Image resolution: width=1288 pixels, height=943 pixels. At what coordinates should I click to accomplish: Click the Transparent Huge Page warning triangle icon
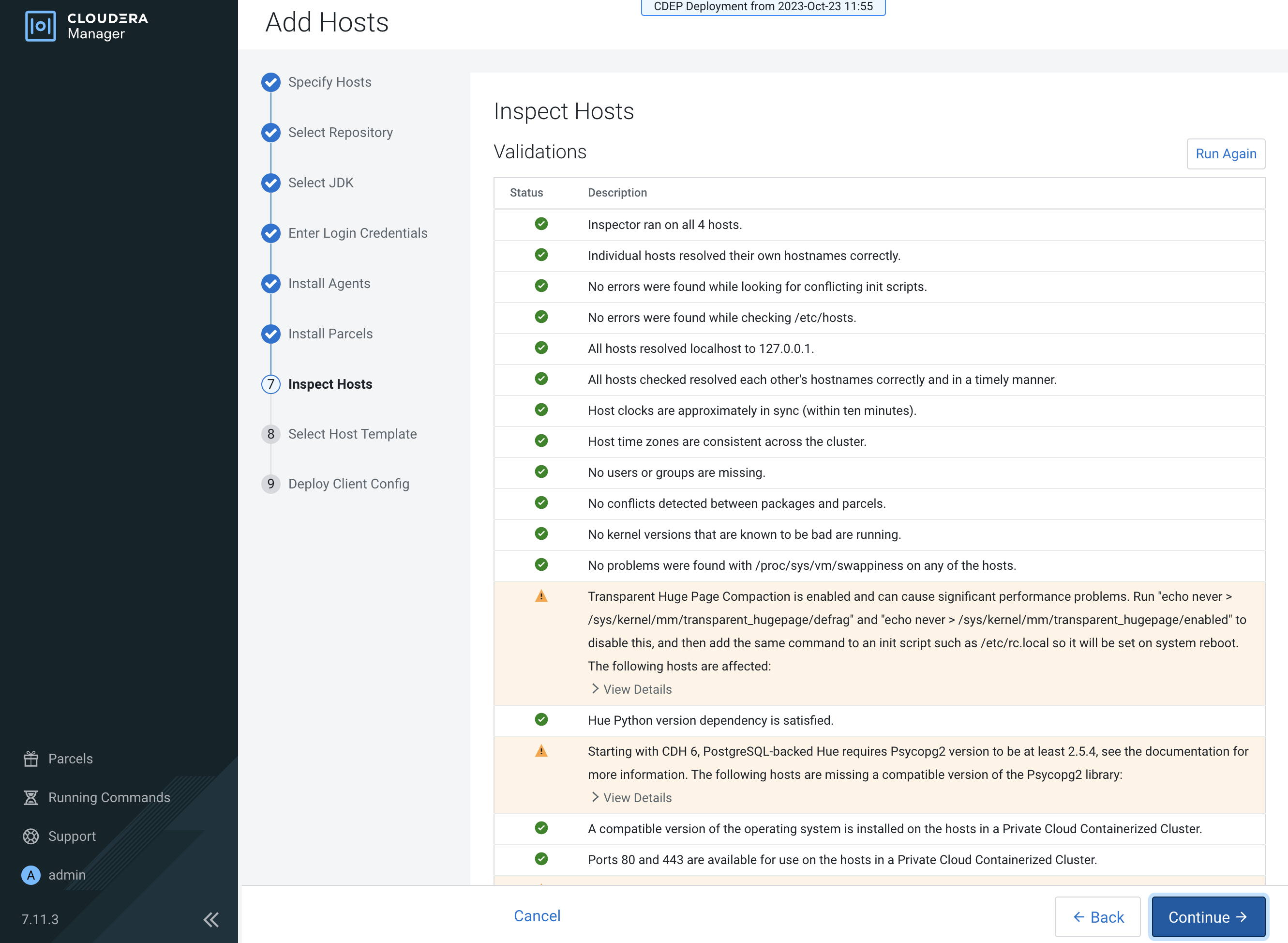(541, 596)
